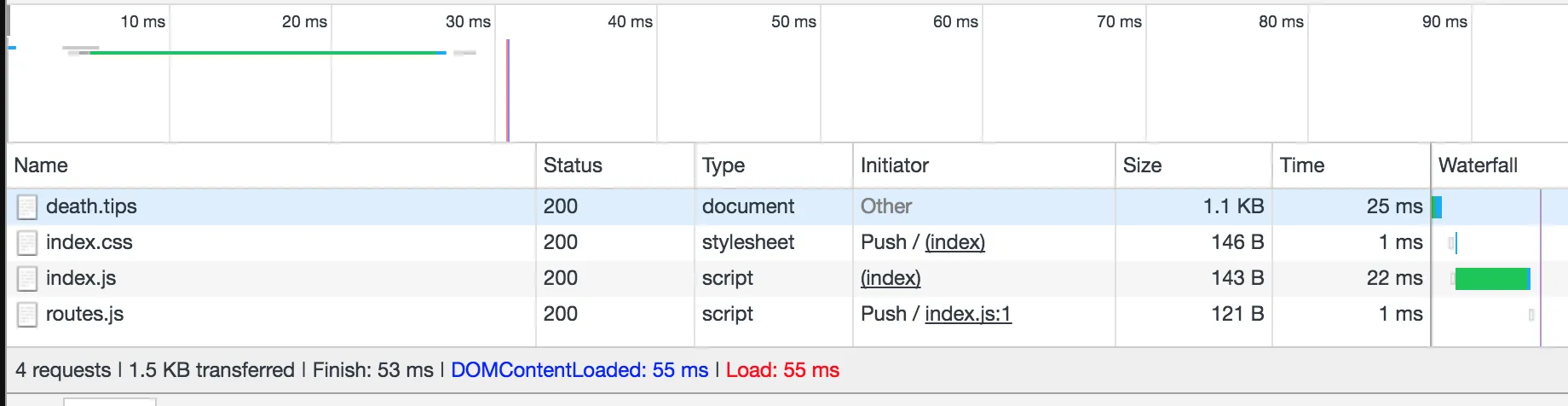The image size is (1568, 406).
Task: Sort requests by Size column
Action: (1142, 165)
